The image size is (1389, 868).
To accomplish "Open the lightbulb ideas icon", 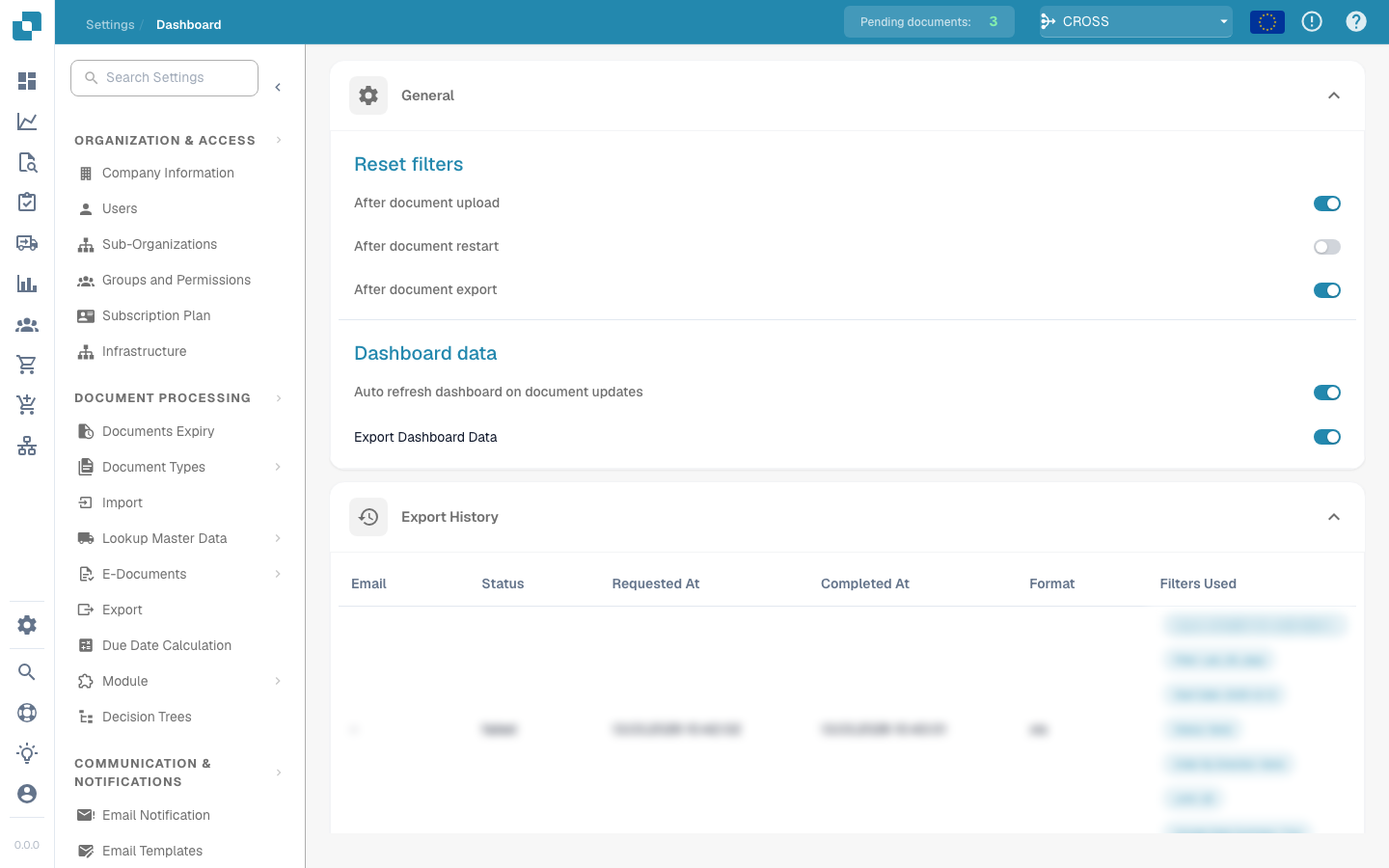I will tap(27, 753).
